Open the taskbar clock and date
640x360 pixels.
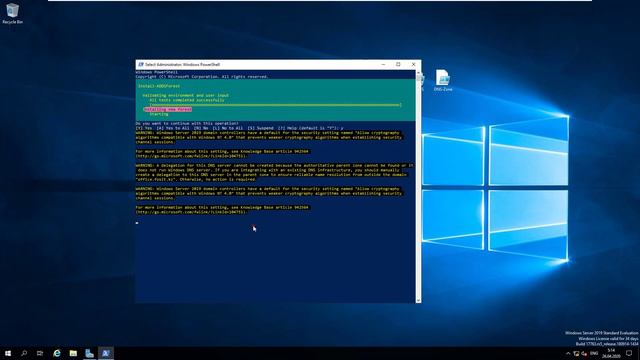(611, 353)
